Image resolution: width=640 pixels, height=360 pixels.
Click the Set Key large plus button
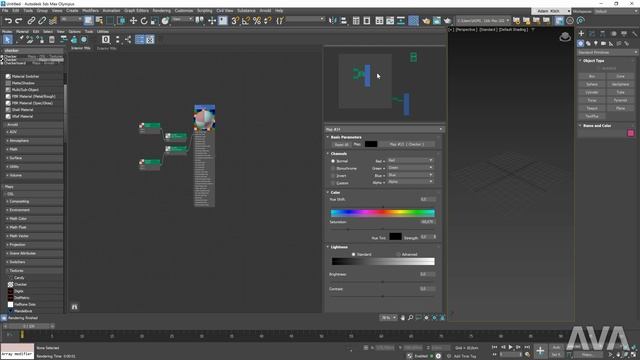pyautogui.click(x=540, y=350)
